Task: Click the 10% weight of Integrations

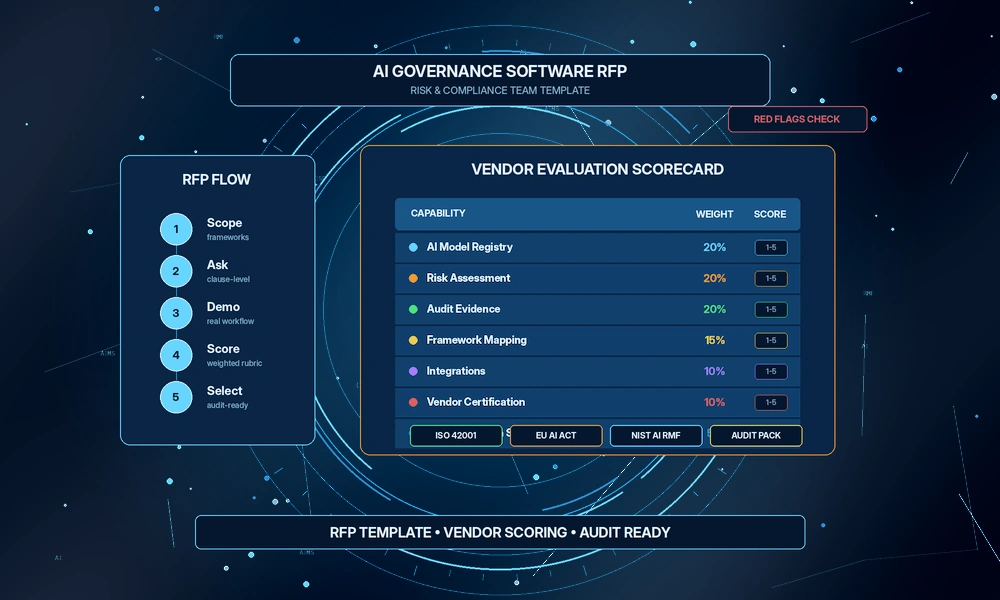Action: [714, 371]
